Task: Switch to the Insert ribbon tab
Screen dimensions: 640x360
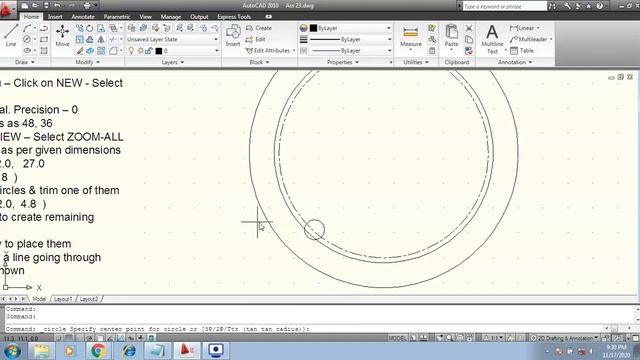Action: click(x=55, y=17)
